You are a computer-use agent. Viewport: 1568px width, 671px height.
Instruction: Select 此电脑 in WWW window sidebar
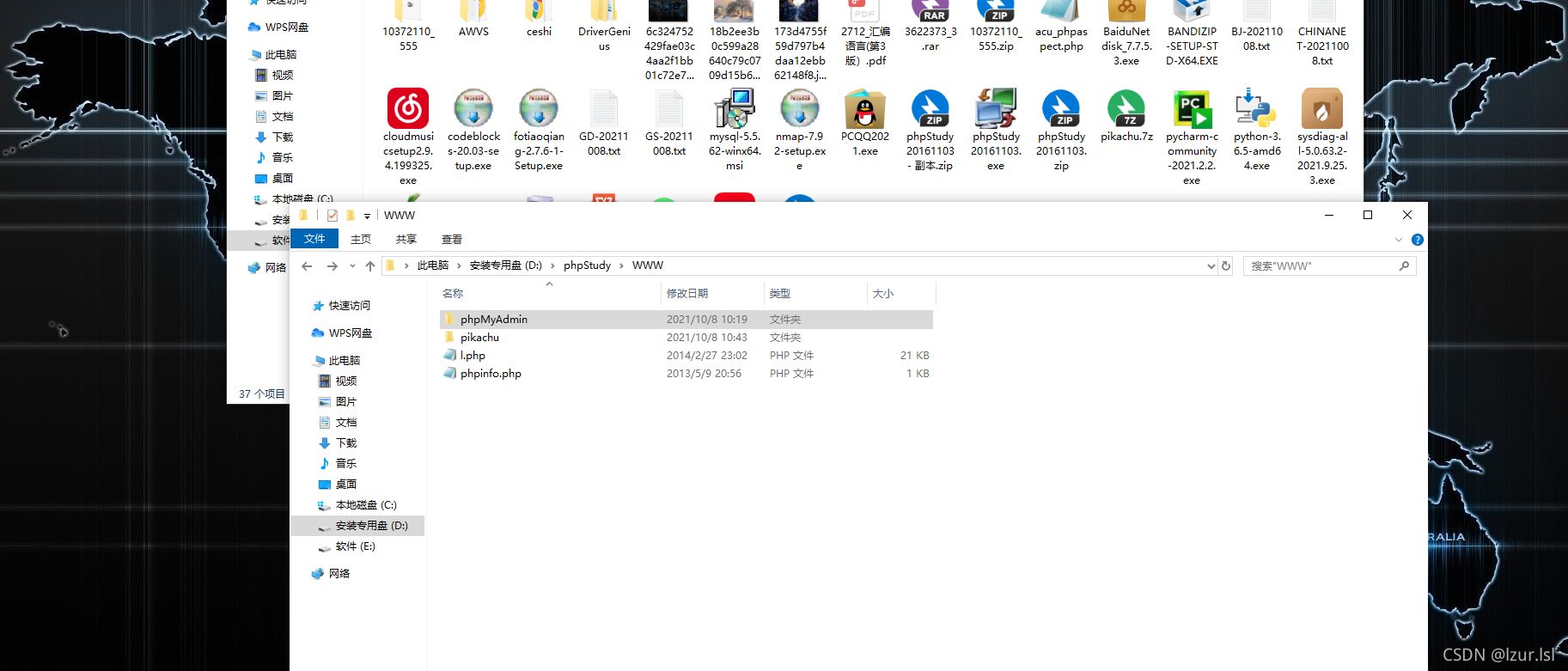pyautogui.click(x=345, y=361)
